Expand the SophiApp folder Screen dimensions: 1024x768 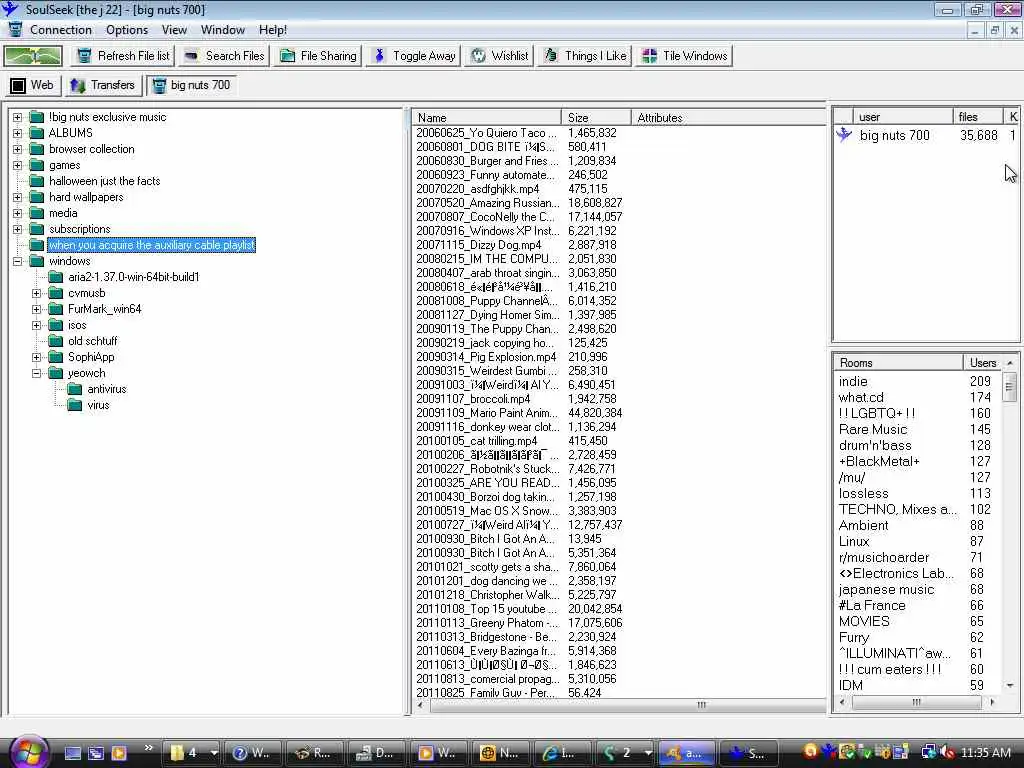pos(37,357)
